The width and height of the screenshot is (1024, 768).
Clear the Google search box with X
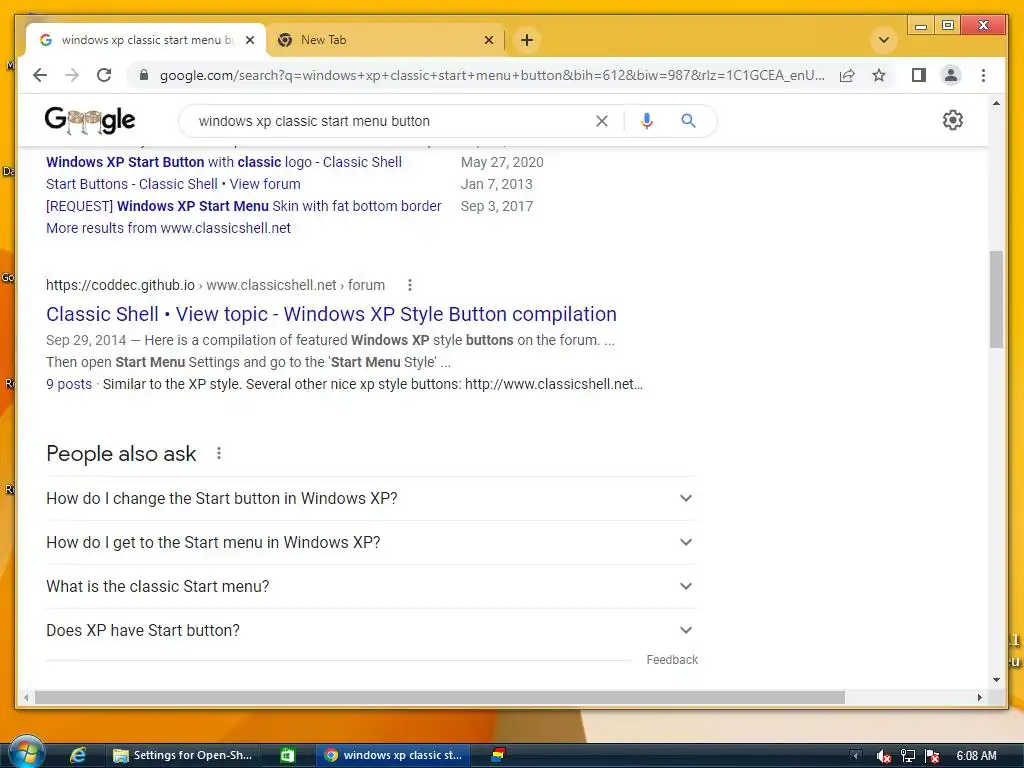coord(601,121)
